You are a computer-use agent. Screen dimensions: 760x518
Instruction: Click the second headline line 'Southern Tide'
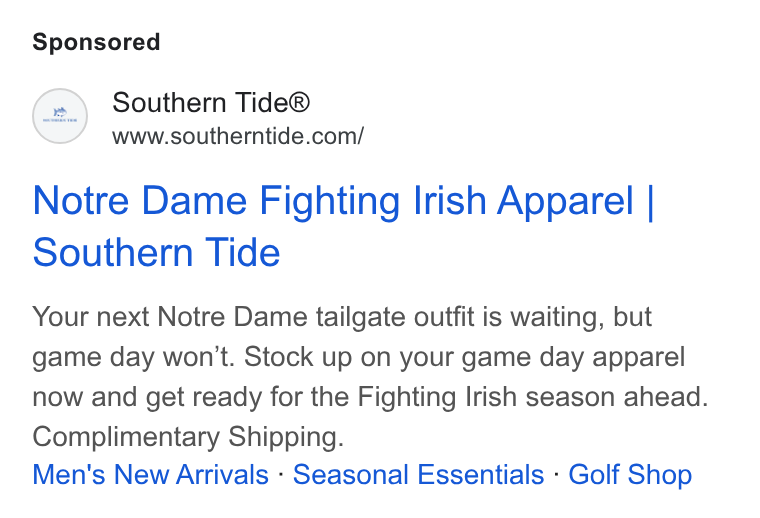pyautogui.click(x=157, y=252)
